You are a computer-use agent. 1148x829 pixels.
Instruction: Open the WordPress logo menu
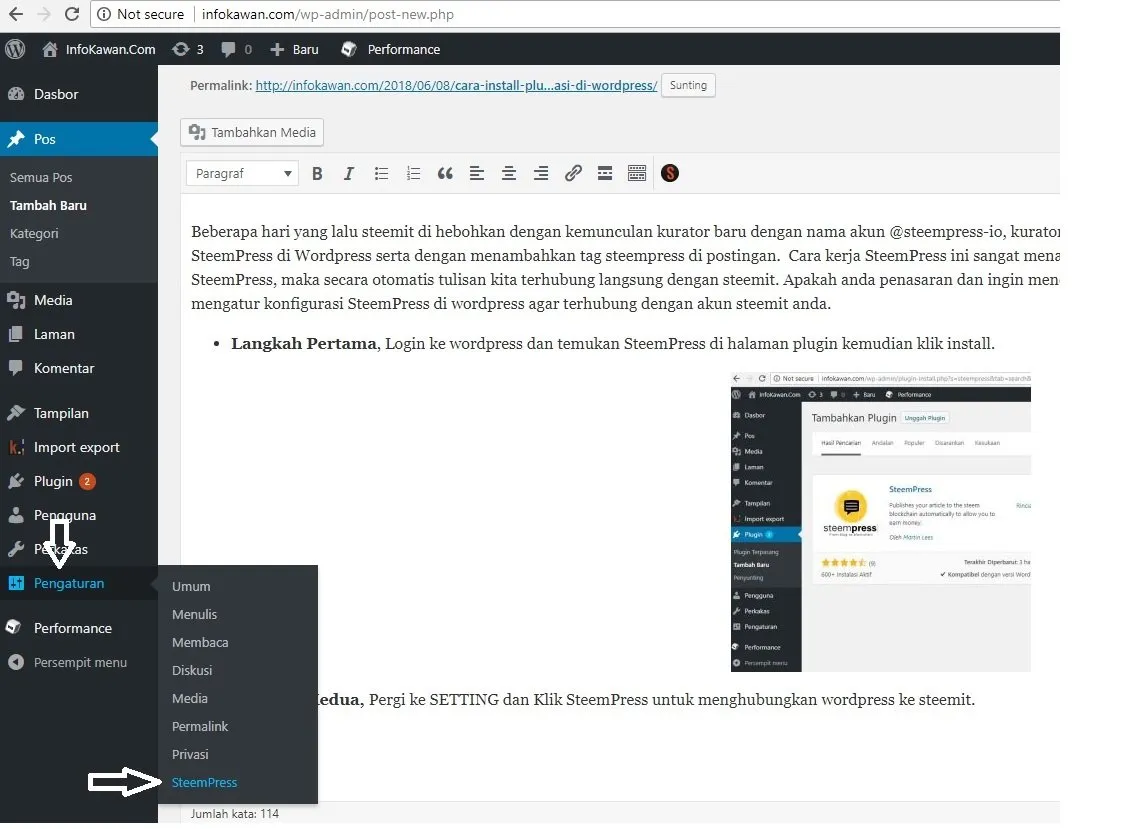(x=15, y=49)
